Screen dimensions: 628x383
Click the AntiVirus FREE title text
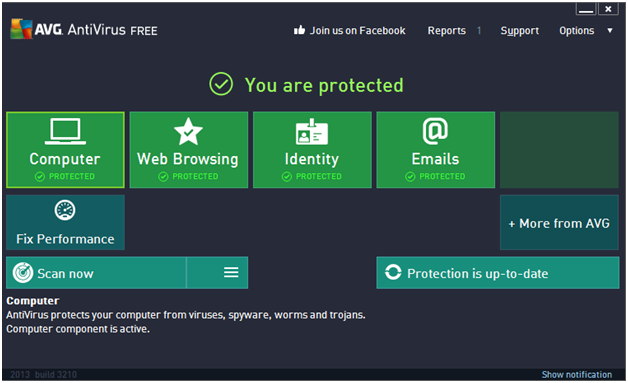112,30
